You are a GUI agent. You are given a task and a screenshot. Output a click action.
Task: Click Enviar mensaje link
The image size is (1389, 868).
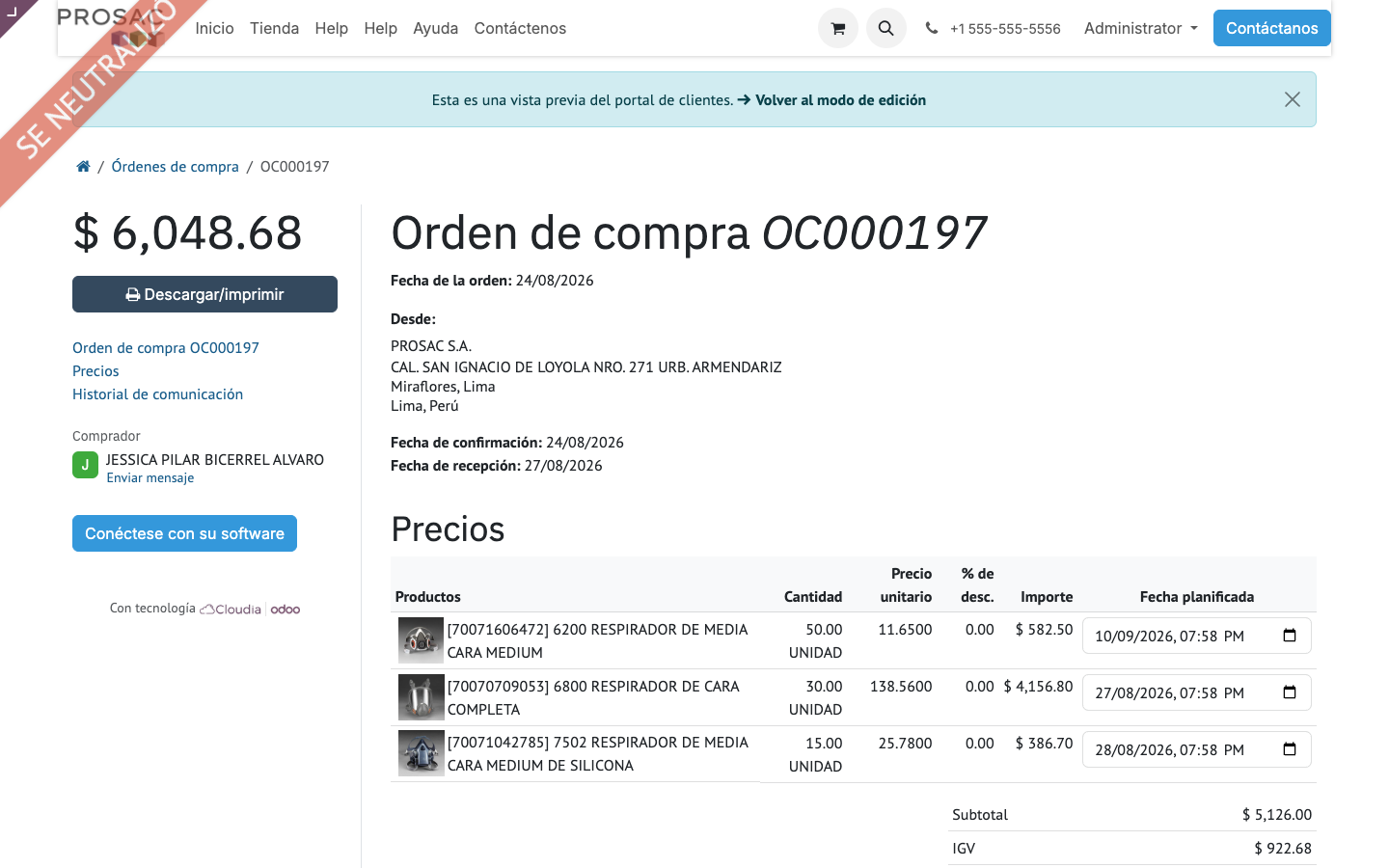[150, 477]
